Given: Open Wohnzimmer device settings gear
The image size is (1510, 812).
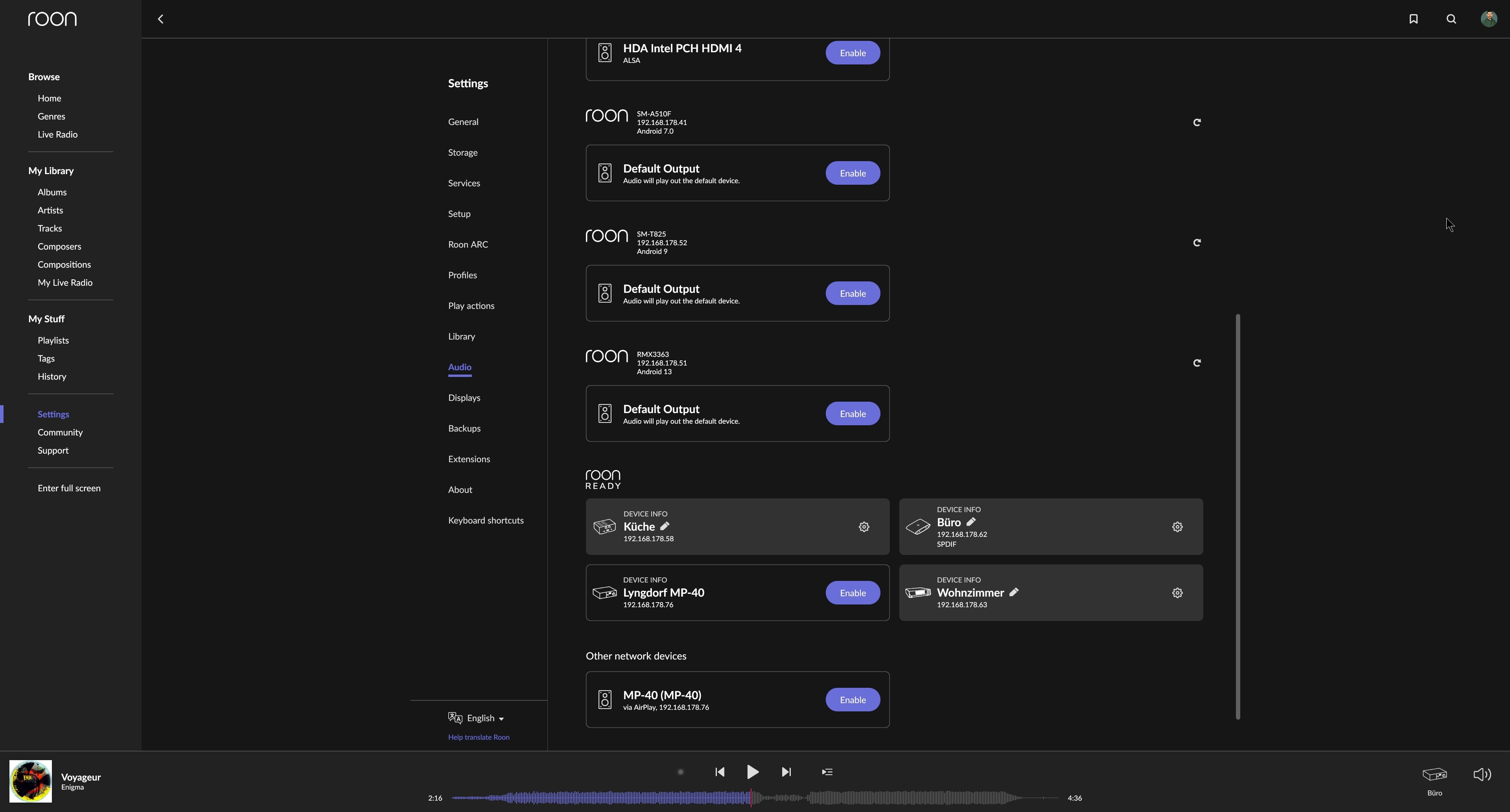Looking at the screenshot, I should coord(1177,593).
